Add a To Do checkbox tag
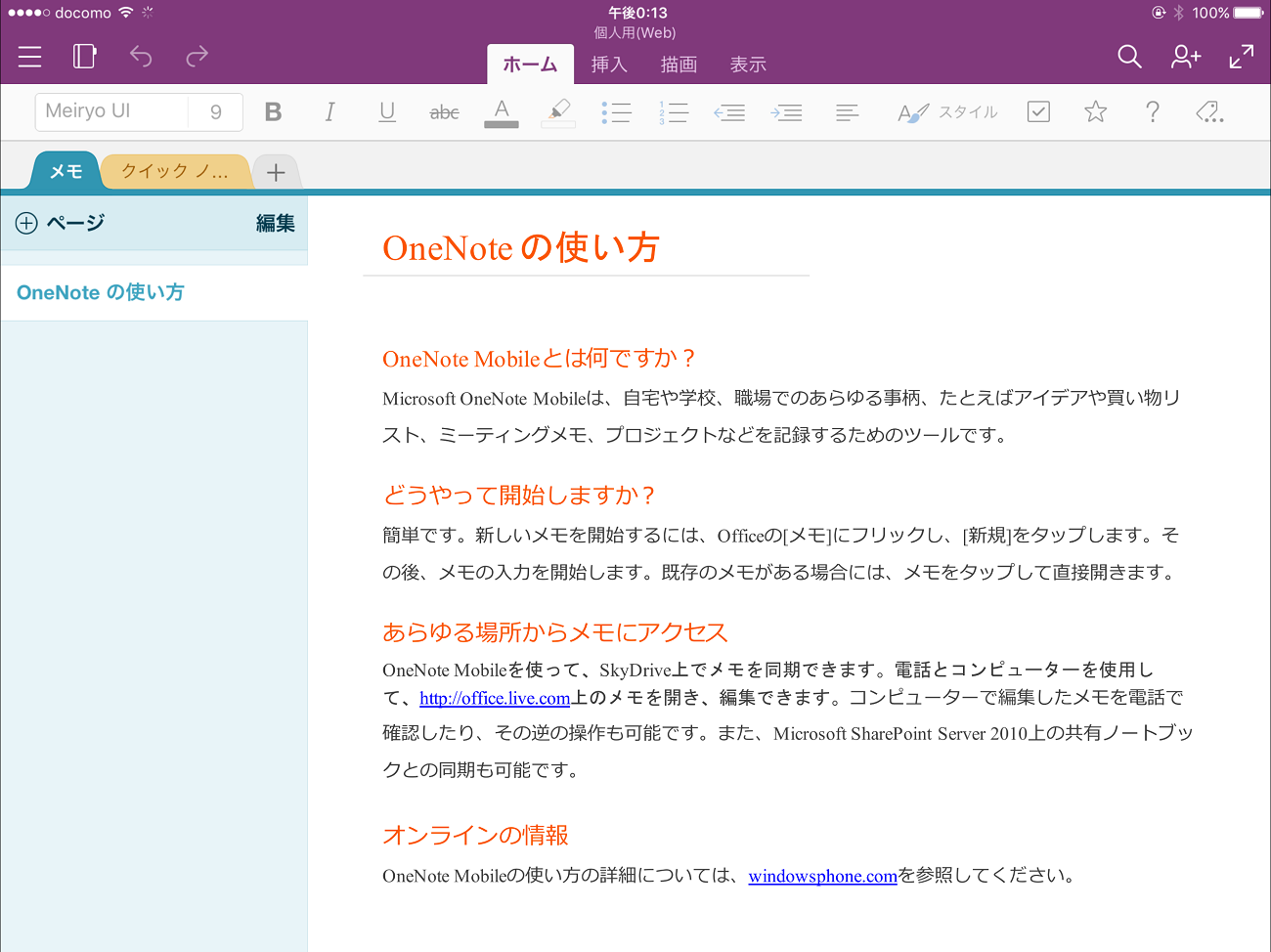Image resolution: width=1271 pixels, height=952 pixels. tap(1038, 111)
